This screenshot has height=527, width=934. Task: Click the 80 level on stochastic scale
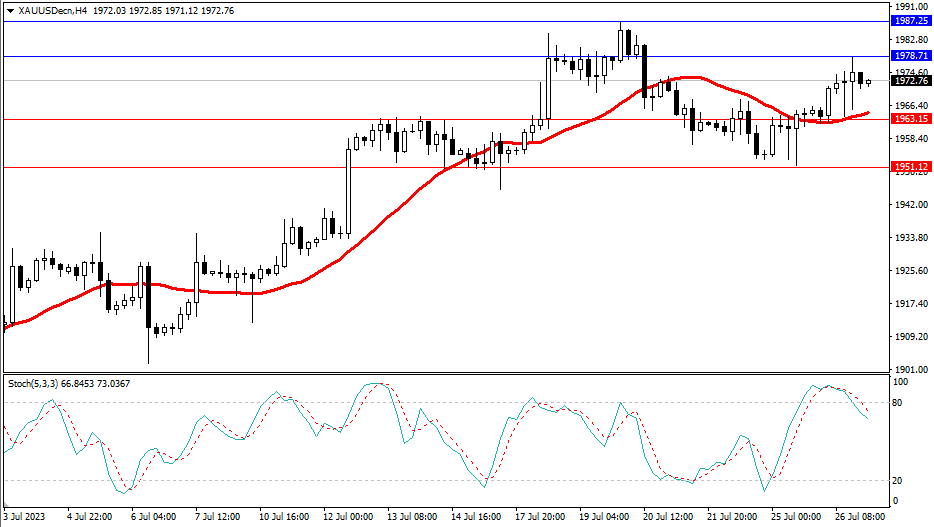point(898,403)
